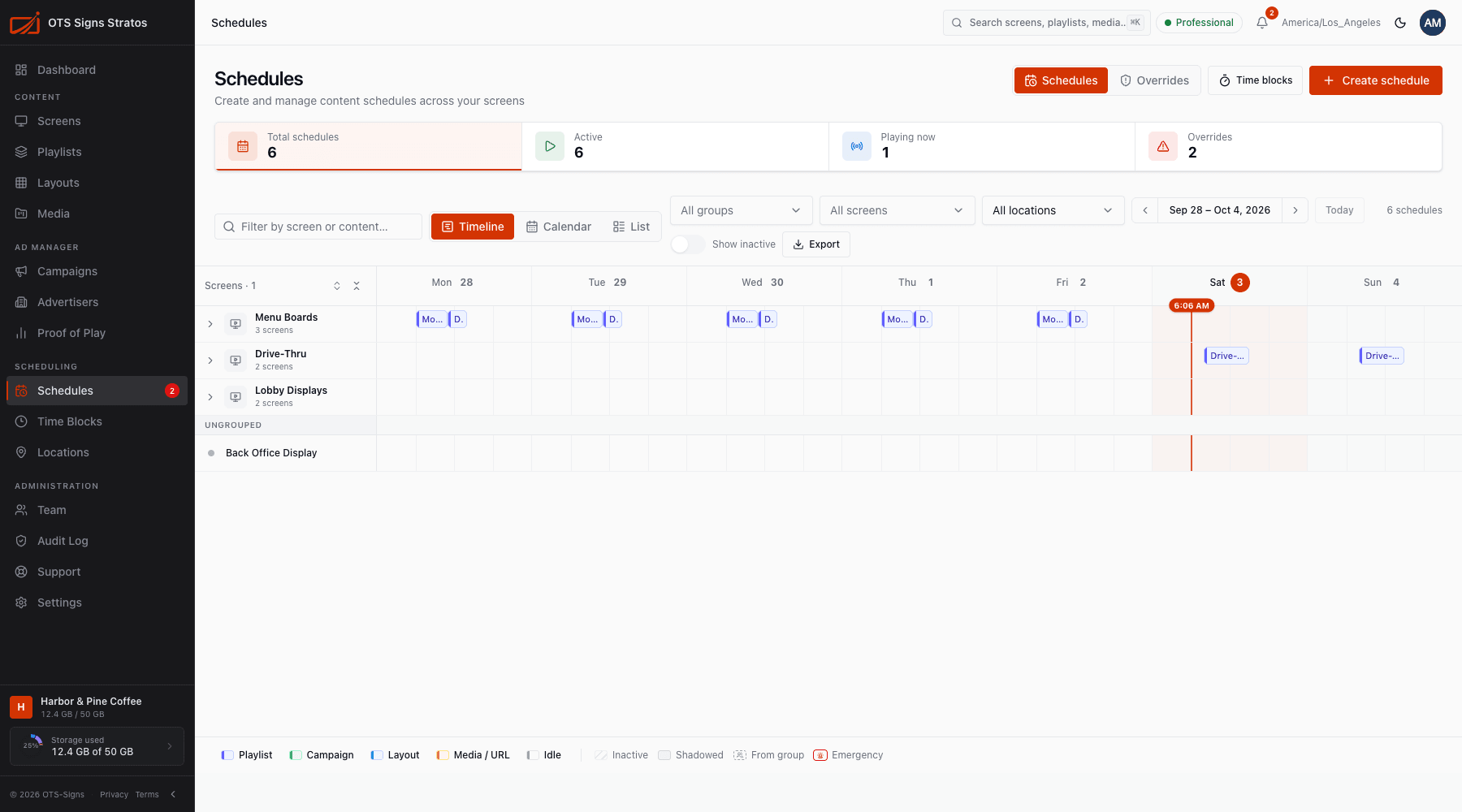Click Playing now broadcast icon
The image size is (1462, 812).
(857, 146)
